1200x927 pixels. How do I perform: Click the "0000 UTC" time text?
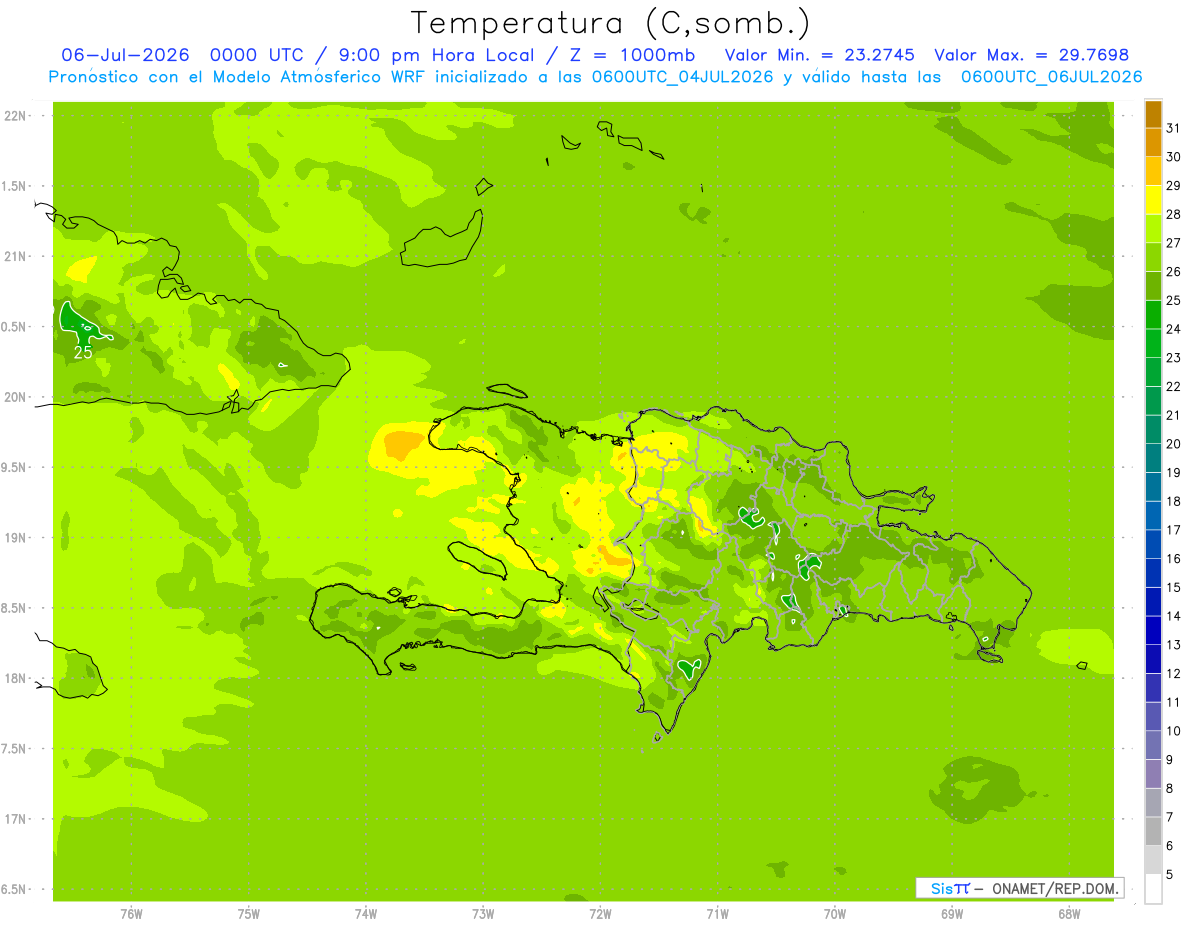point(258,55)
